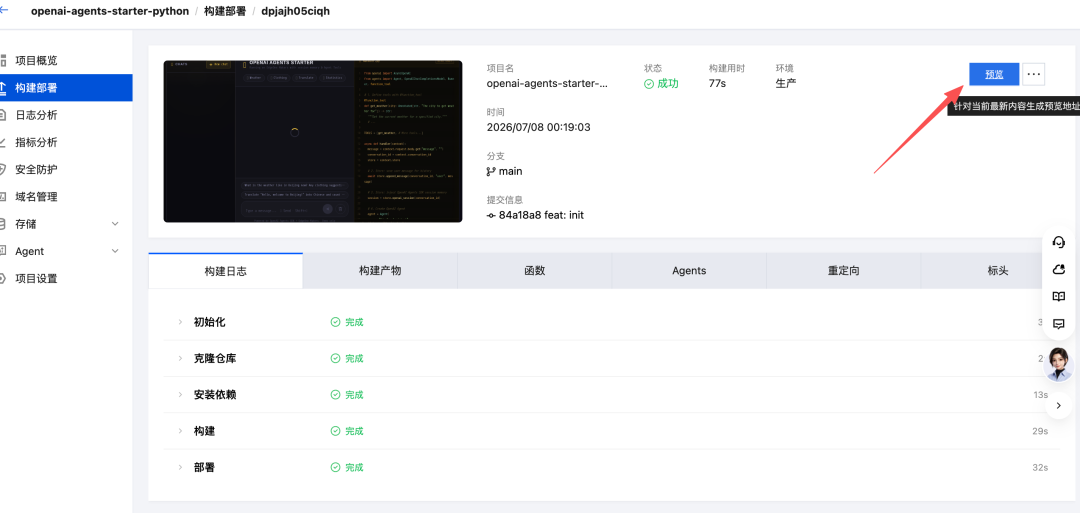Open the deployment preview thumbnail
The height and width of the screenshot is (513, 1080).
pos(313,141)
